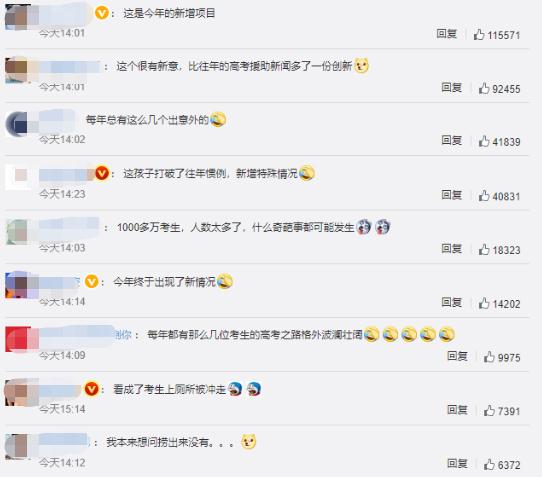Image resolution: width=542 pixels, height=477 pixels.
Task: Click verified badge on 15:14 comment
Action: pyautogui.click(x=91, y=389)
